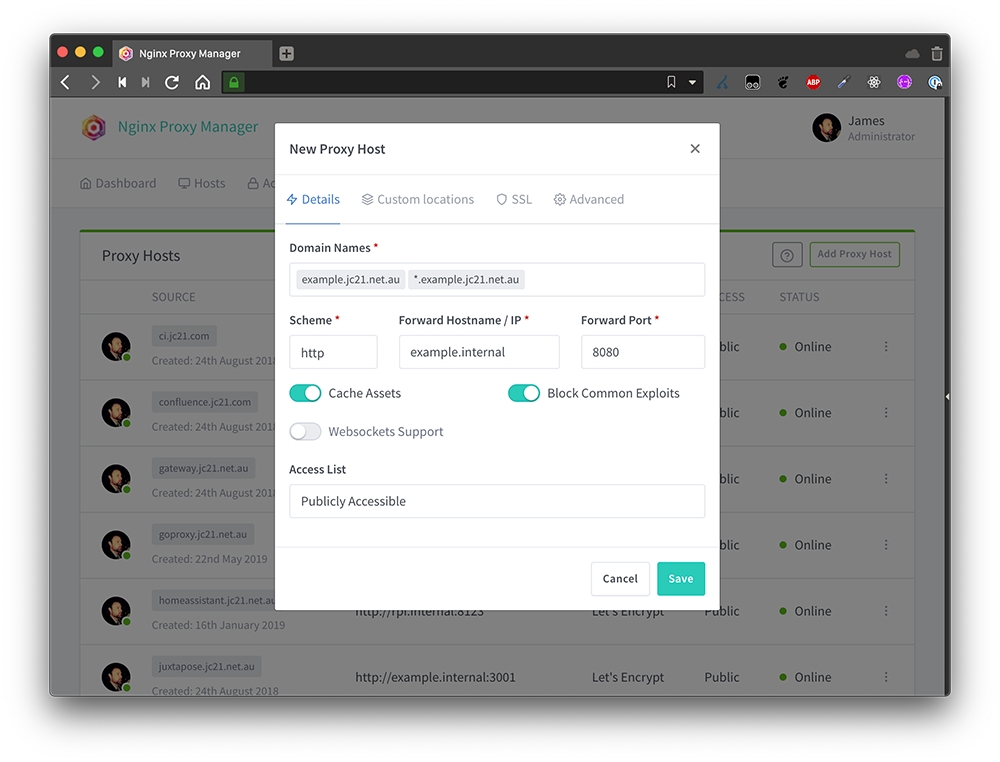Close the New Proxy Host dialog
This screenshot has width=1000, height=762.
[x=695, y=149]
